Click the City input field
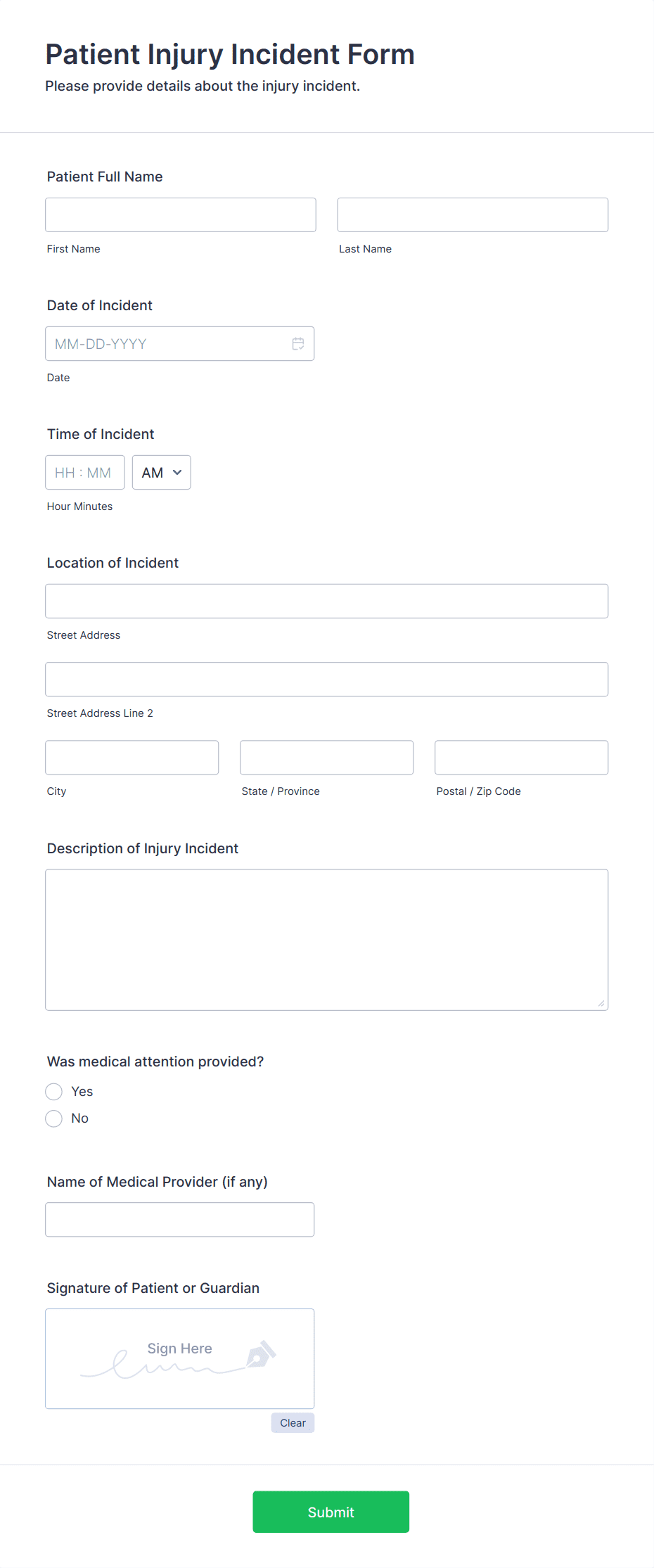 [132, 758]
